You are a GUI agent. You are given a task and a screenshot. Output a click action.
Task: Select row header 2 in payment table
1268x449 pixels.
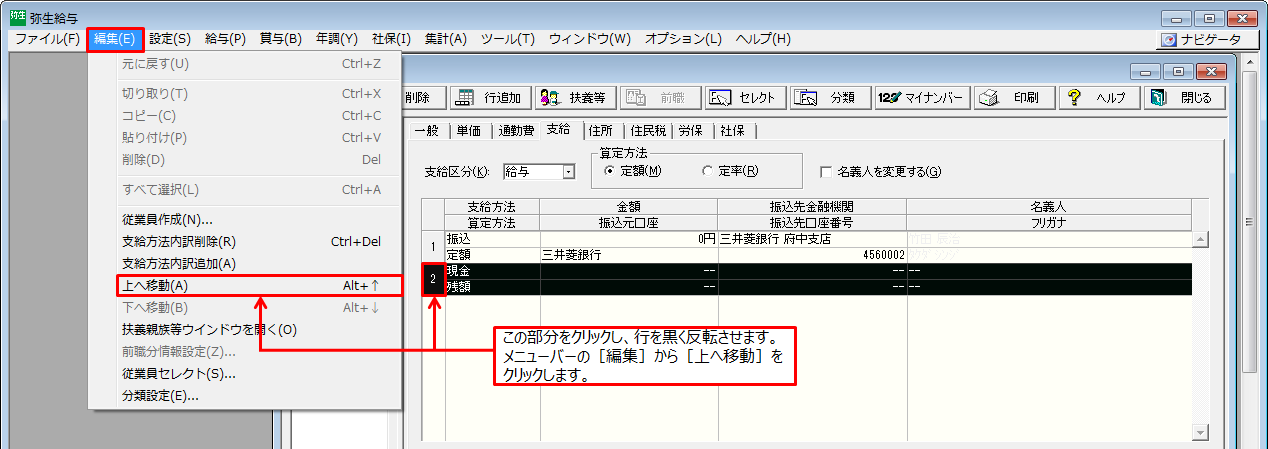pyautogui.click(x=432, y=280)
